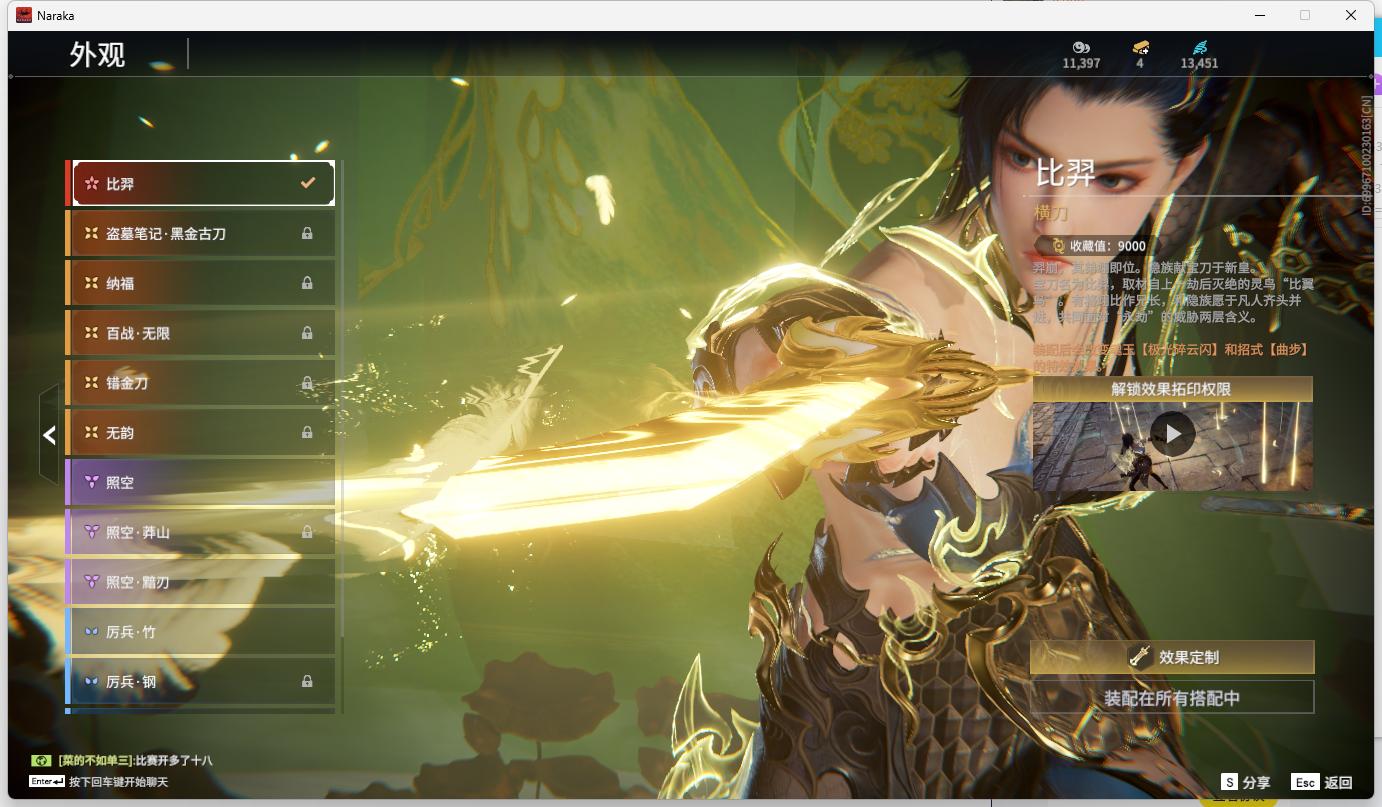1382x807 pixels.
Task: Click the equipped checkmark on 比羿
Action: tap(308, 183)
